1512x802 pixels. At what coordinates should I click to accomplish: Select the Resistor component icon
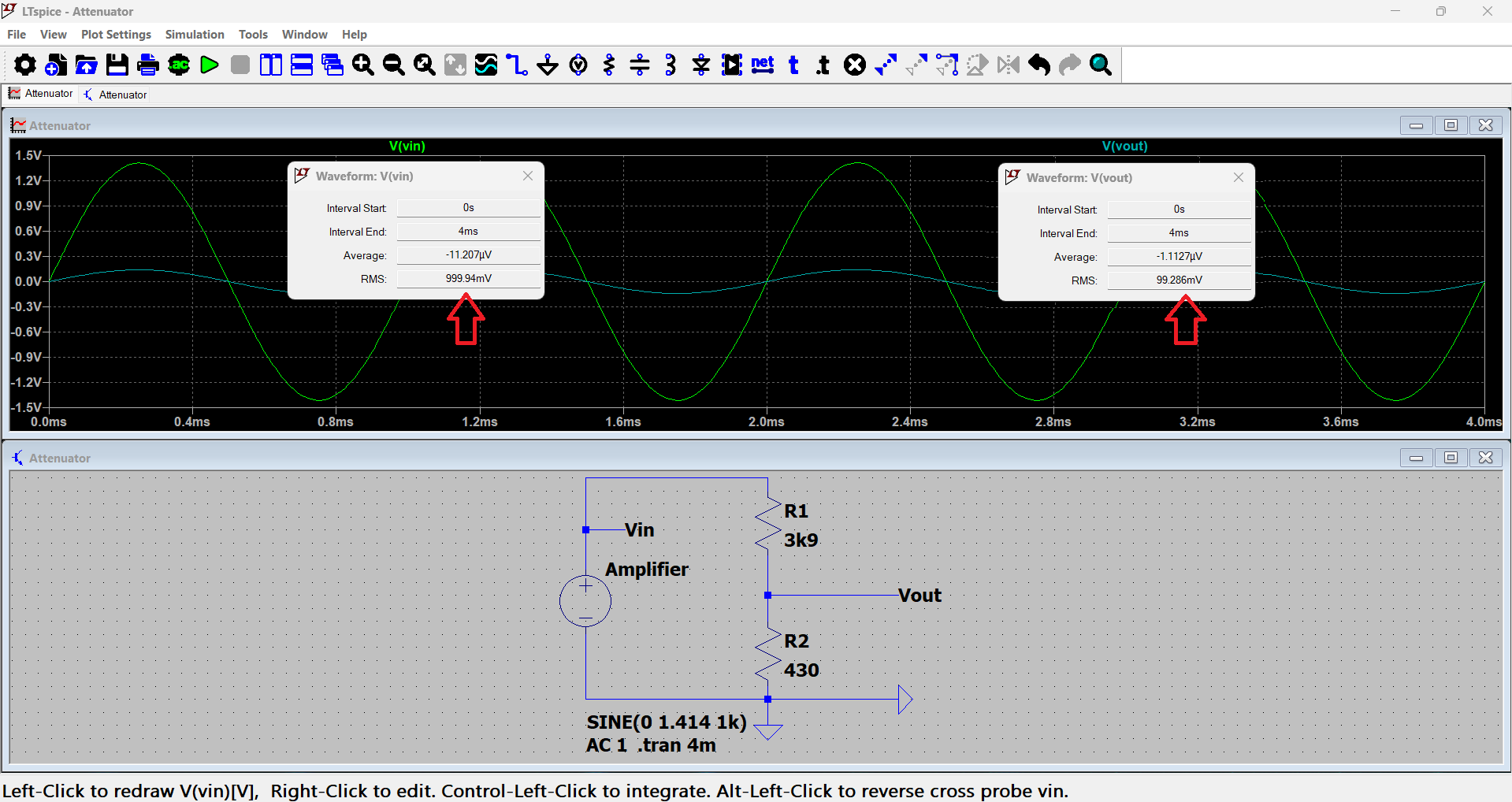tap(609, 65)
